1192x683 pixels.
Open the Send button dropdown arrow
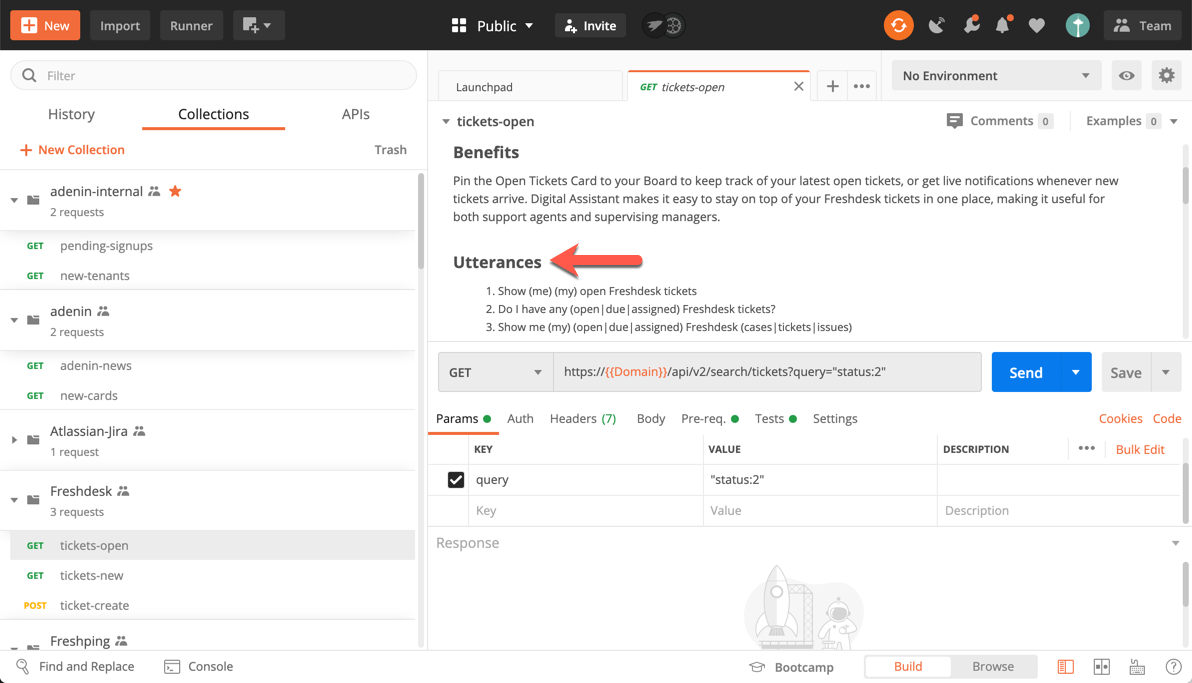(x=1076, y=372)
